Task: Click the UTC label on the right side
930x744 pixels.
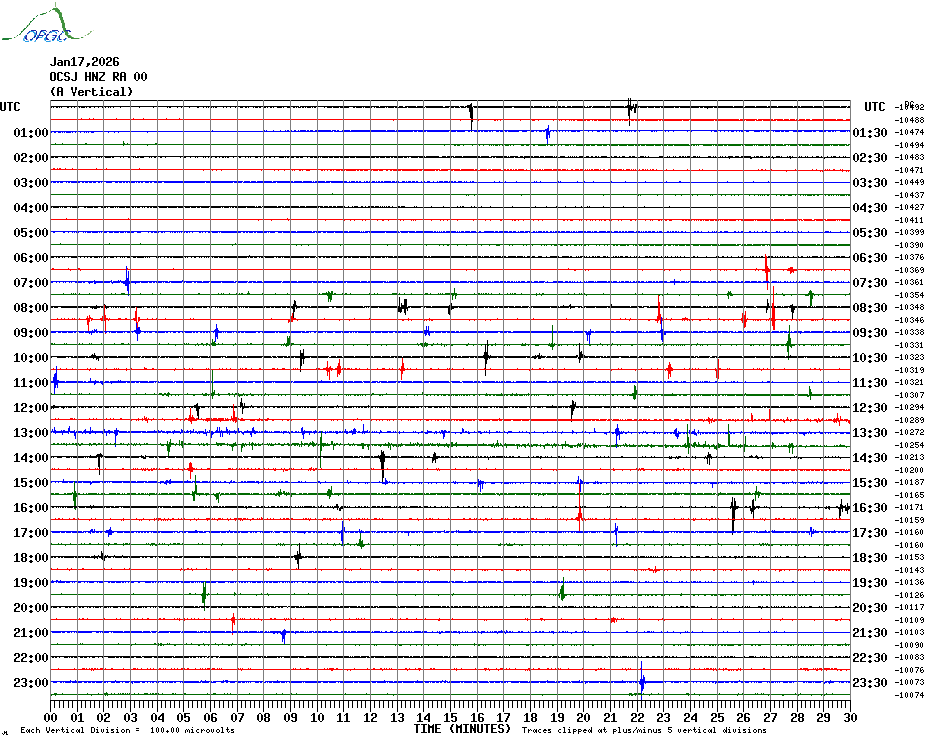Action: coord(874,107)
